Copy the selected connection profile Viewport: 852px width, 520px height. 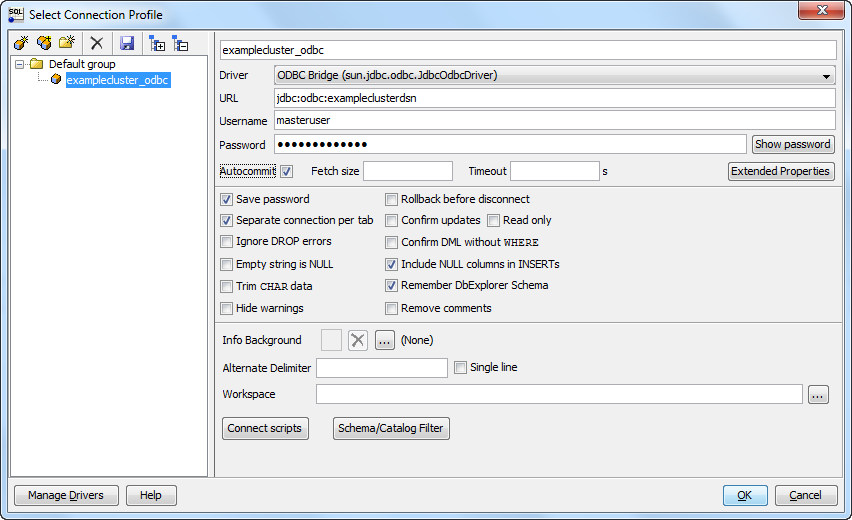pyautogui.click(x=44, y=43)
